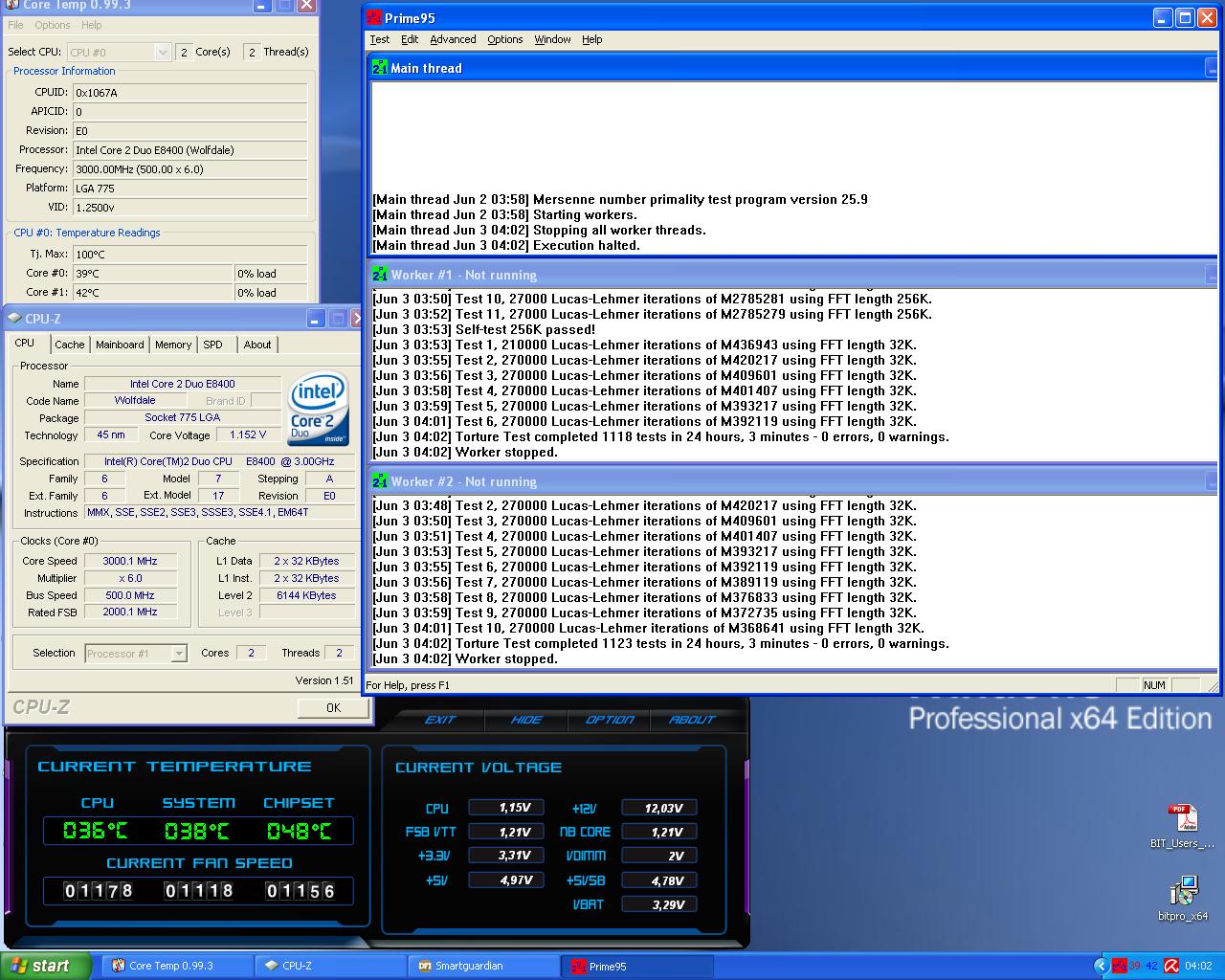Click the CHIPSET temperature 048°C readout

pos(300,831)
